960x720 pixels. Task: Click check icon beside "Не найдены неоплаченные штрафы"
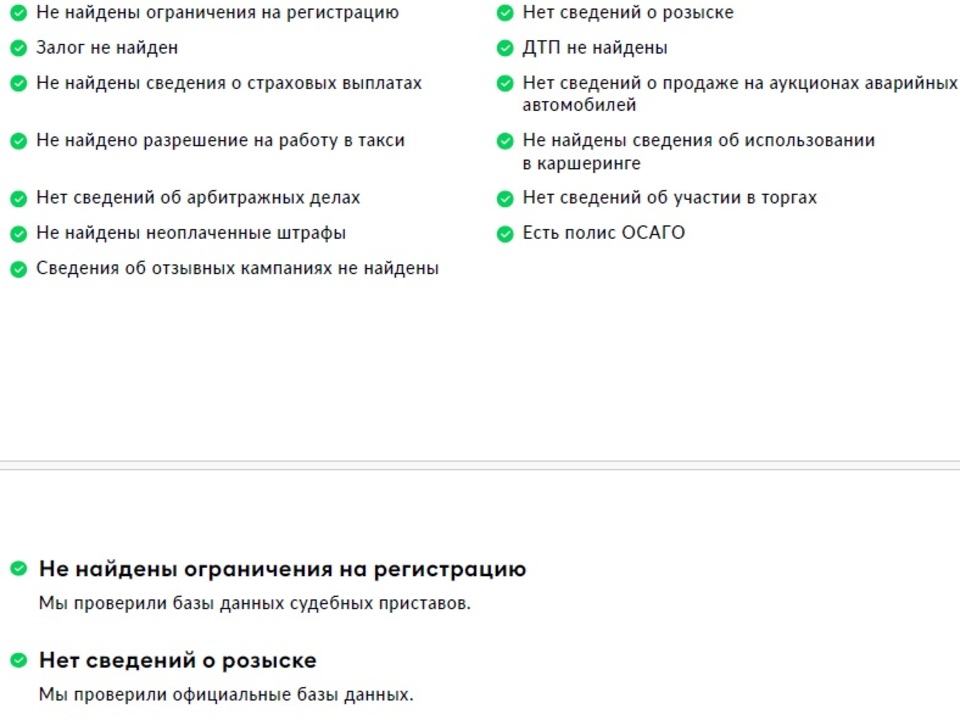[x=18, y=234]
